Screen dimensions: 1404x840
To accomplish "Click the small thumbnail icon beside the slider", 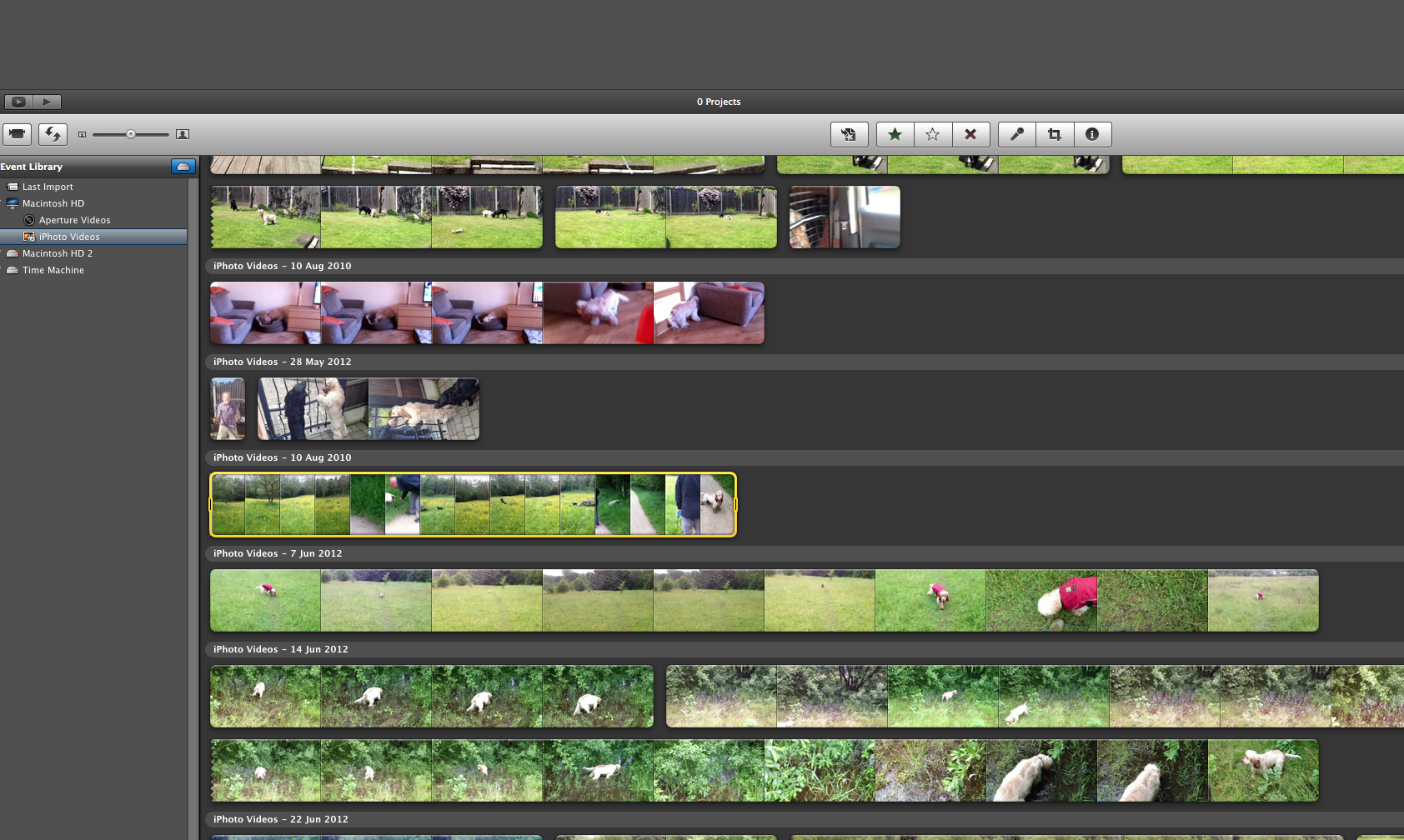I will point(82,134).
